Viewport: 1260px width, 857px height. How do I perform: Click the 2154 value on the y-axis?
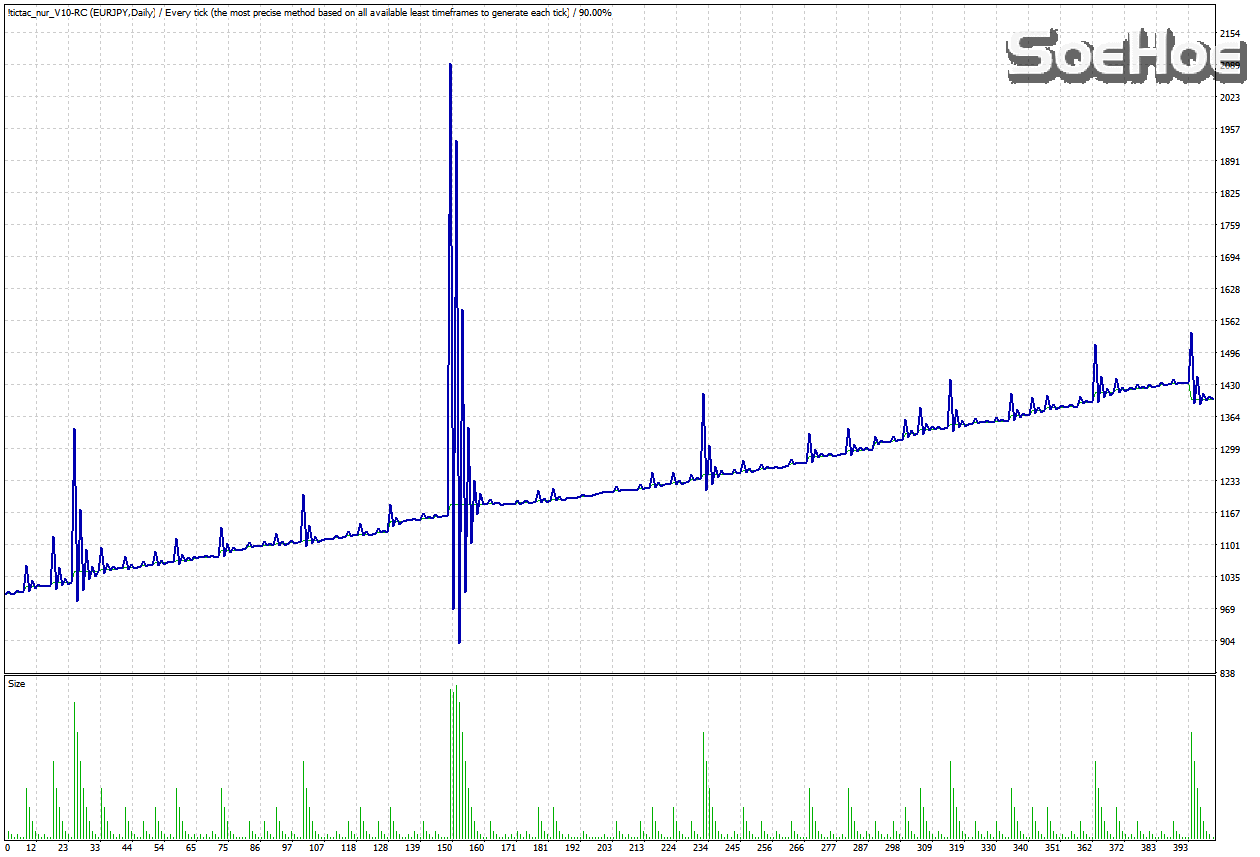click(x=1230, y=34)
